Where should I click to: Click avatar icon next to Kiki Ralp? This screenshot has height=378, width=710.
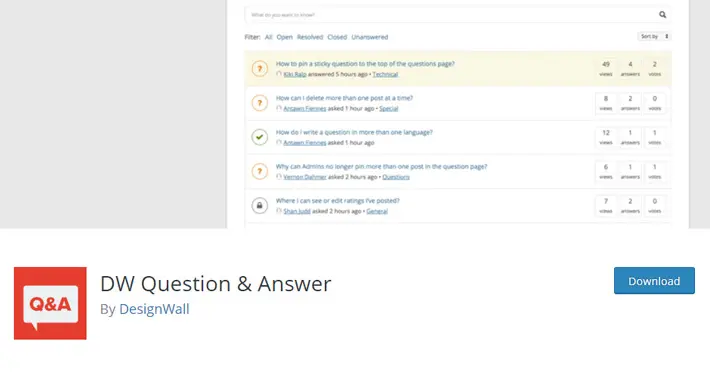279,74
